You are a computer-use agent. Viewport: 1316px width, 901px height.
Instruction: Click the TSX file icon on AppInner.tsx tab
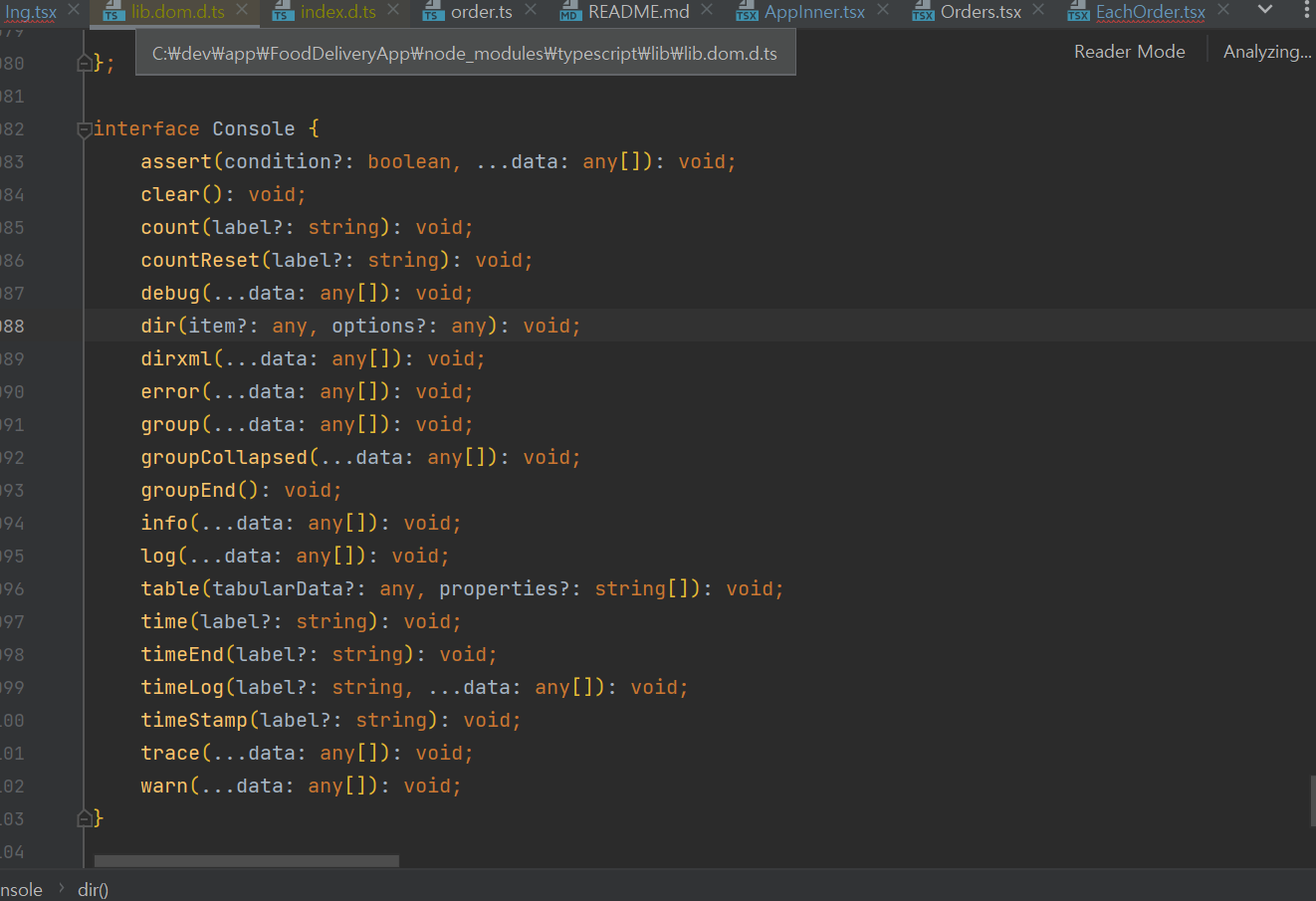[x=747, y=12]
